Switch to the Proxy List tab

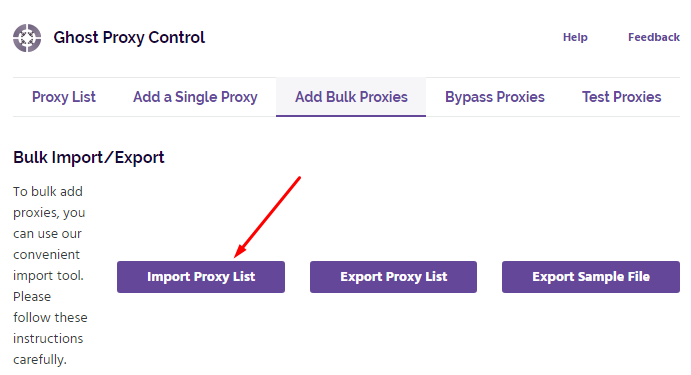pyautogui.click(x=64, y=97)
